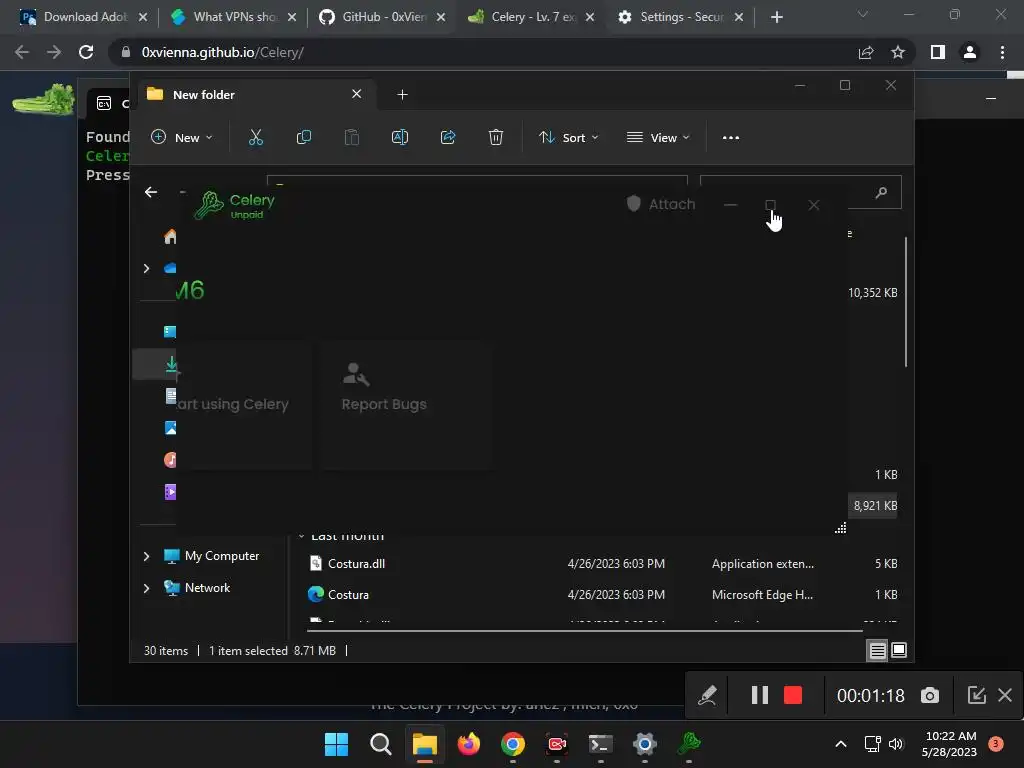Click the Copy icon in Explorer toolbar
The width and height of the screenshot is (1024, 768).
click(x=304, y=137)
